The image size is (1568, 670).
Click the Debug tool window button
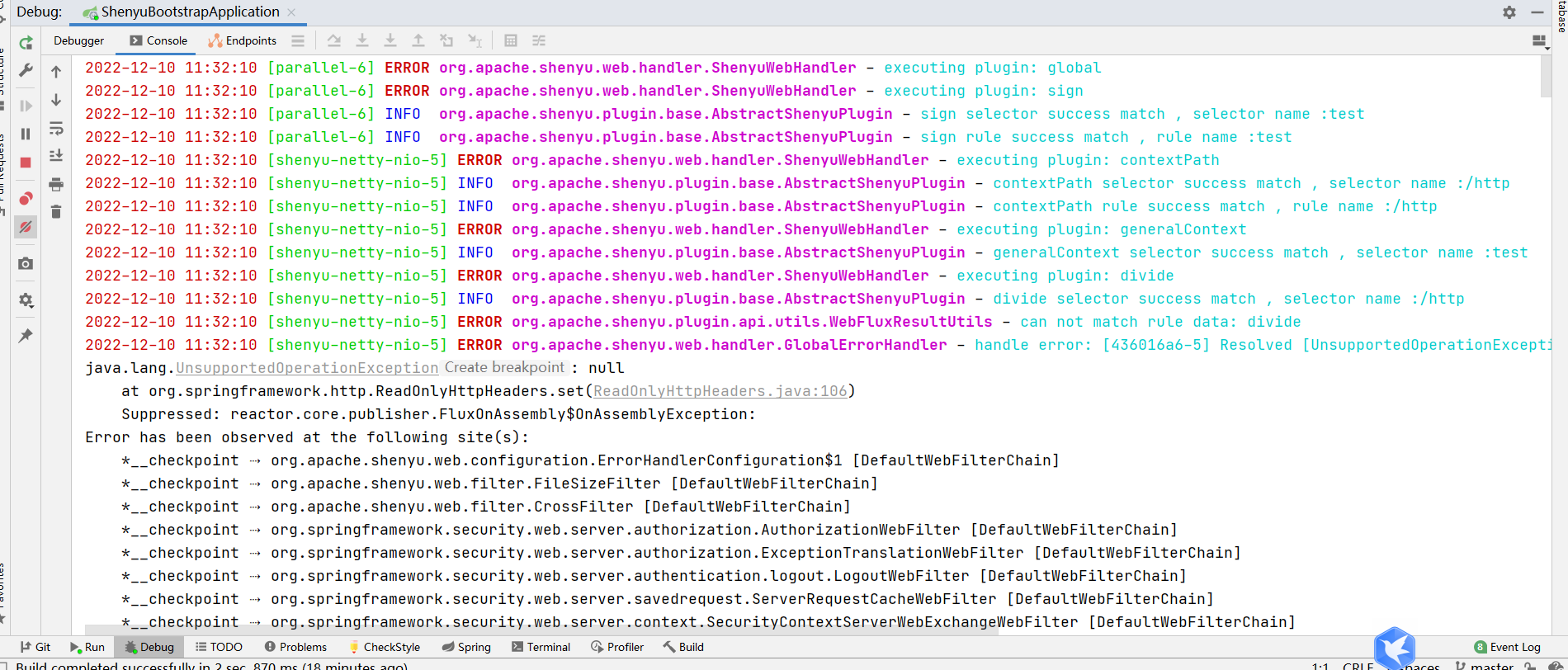click(149, 647)
